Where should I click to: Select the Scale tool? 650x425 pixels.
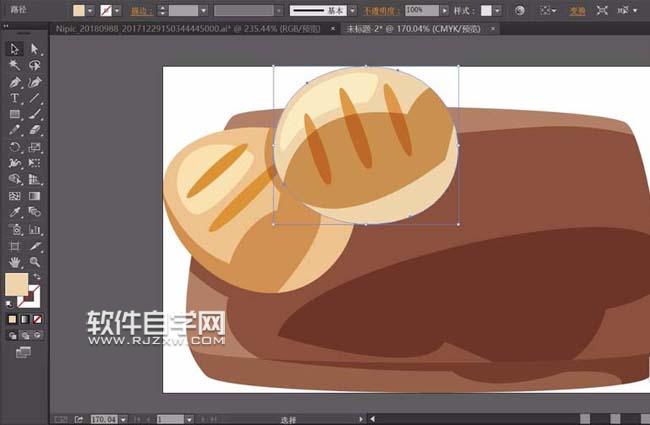[x=34, y=147]
